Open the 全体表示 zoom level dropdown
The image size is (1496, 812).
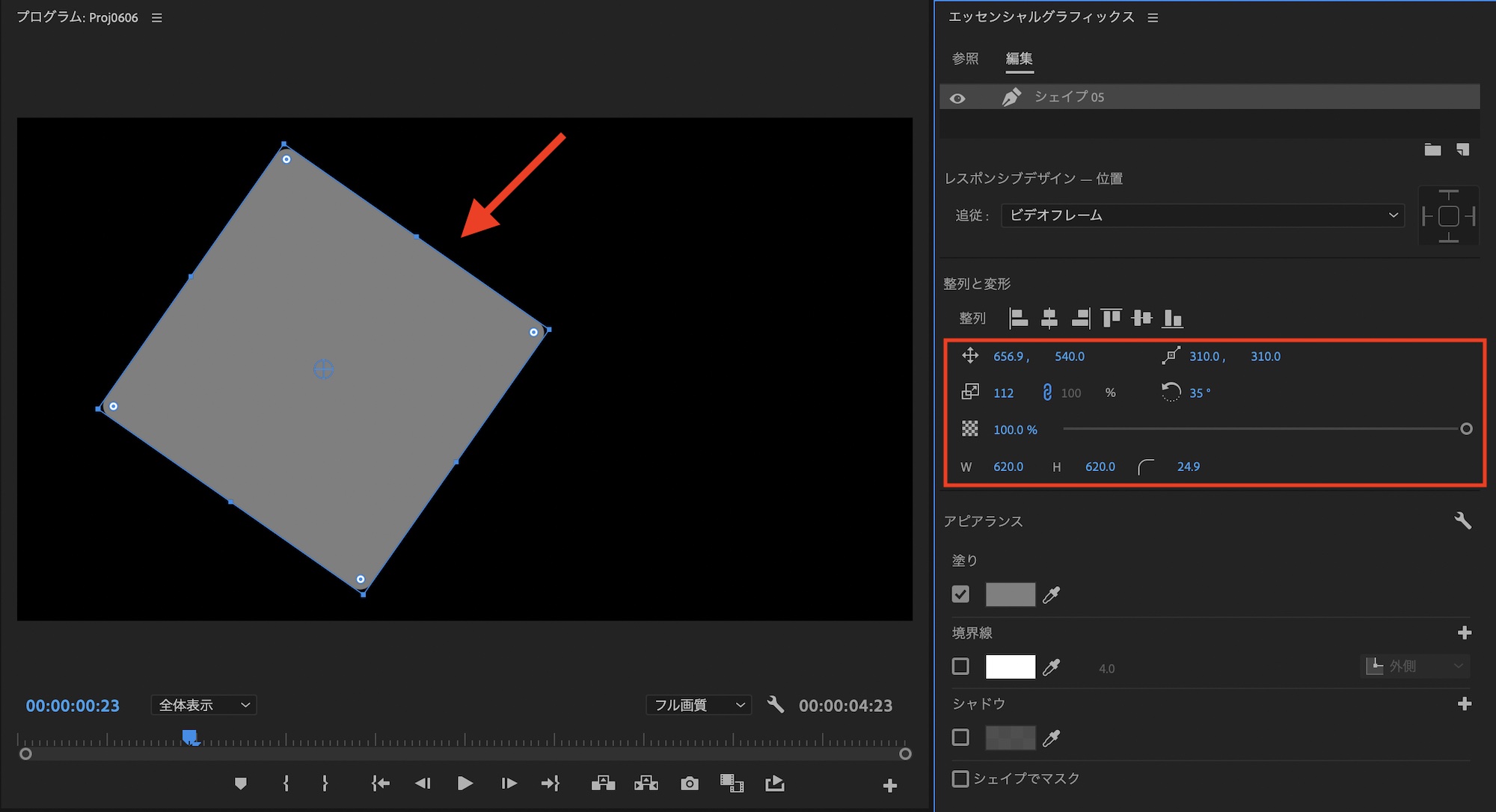[203, 705]
